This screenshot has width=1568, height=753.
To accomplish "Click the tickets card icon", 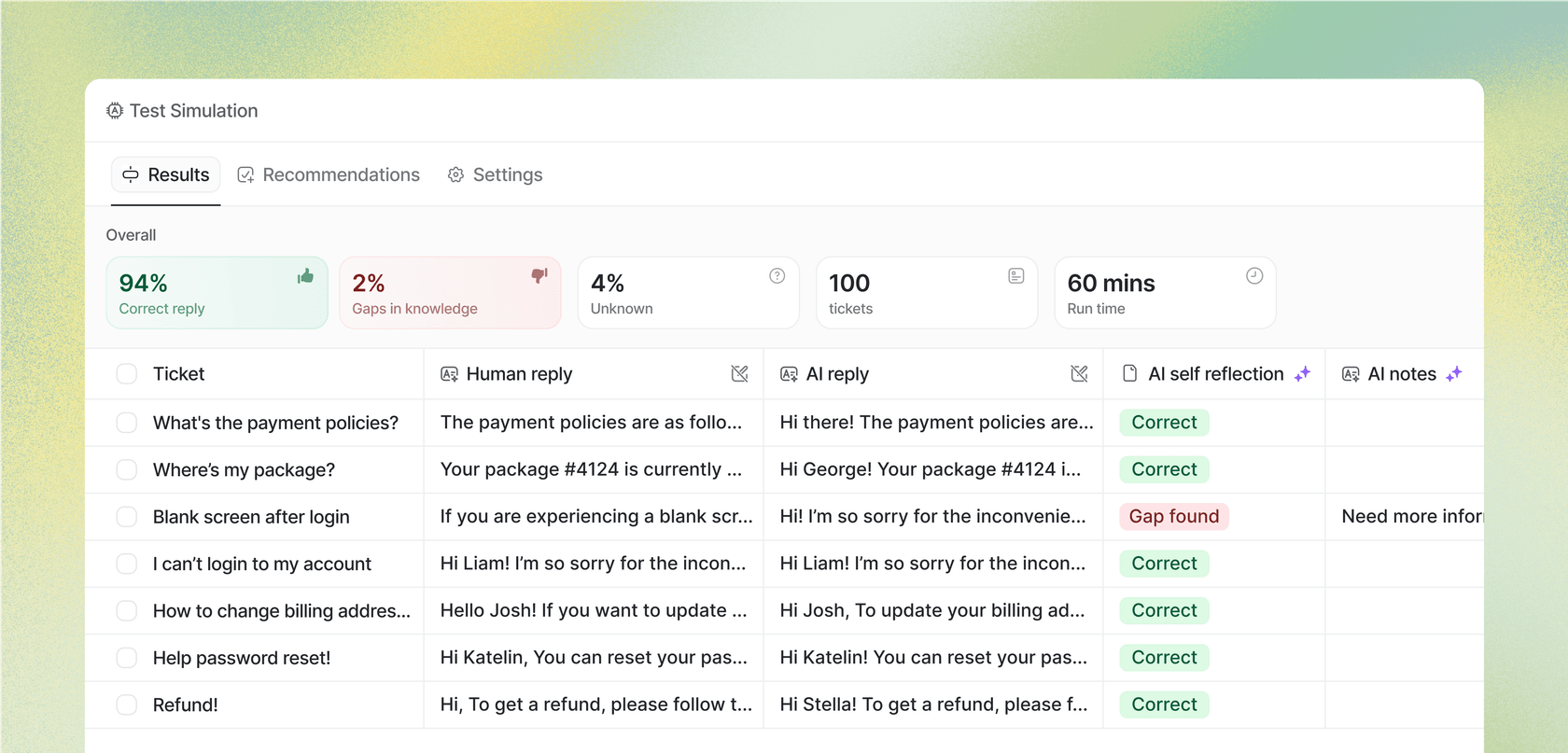I will 1015,276.
